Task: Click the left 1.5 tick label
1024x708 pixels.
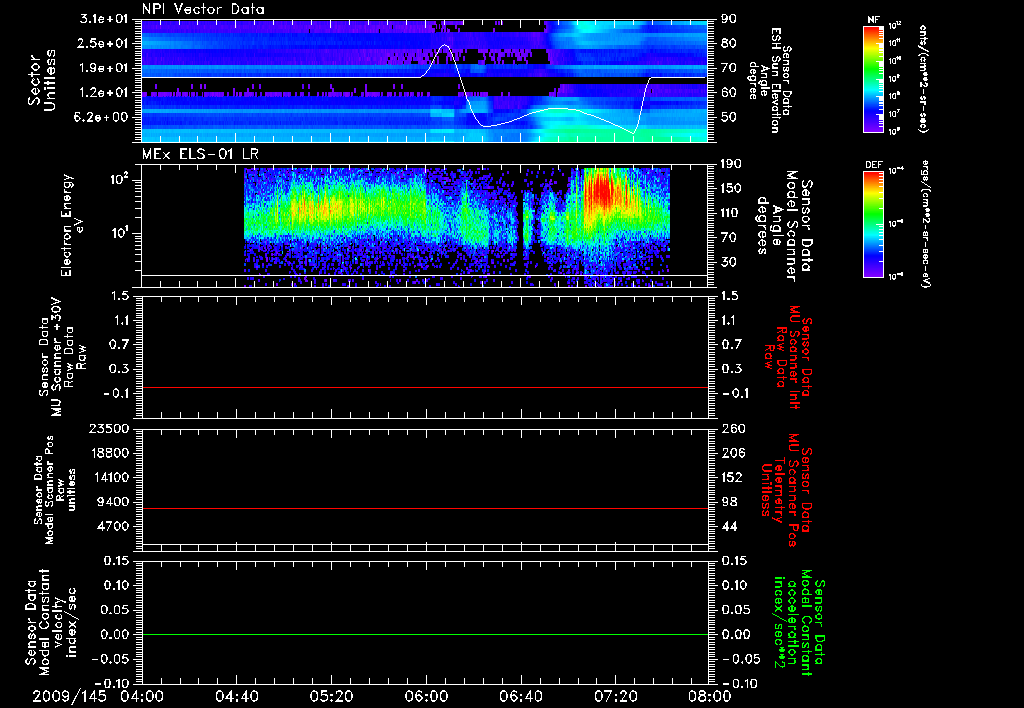Action: pos(121,296)
